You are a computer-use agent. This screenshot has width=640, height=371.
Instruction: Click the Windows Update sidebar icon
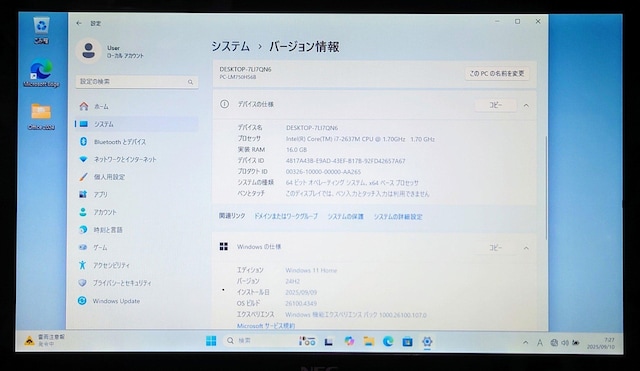[82, 300]
